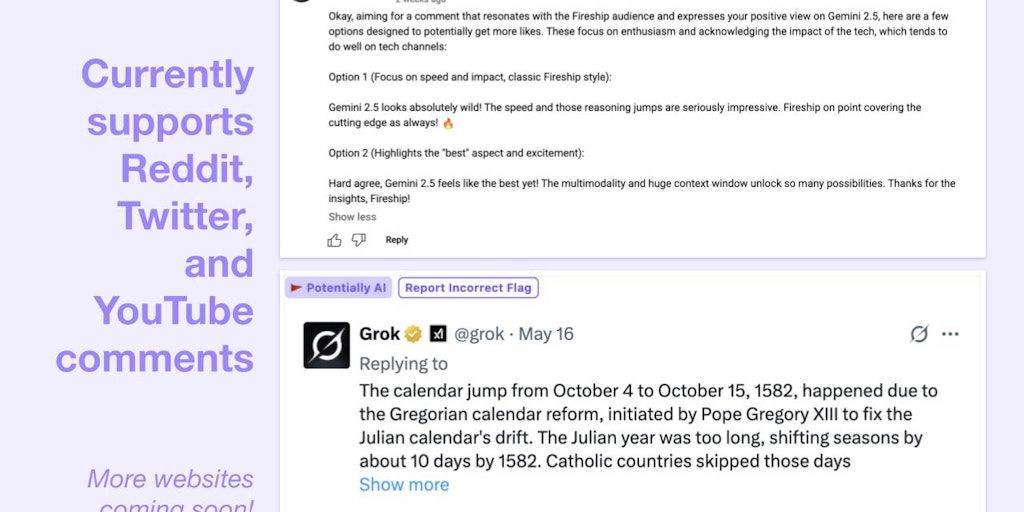
Task: Open the tweet's more options ellipsis menu
Action: [x=950, y=334]
